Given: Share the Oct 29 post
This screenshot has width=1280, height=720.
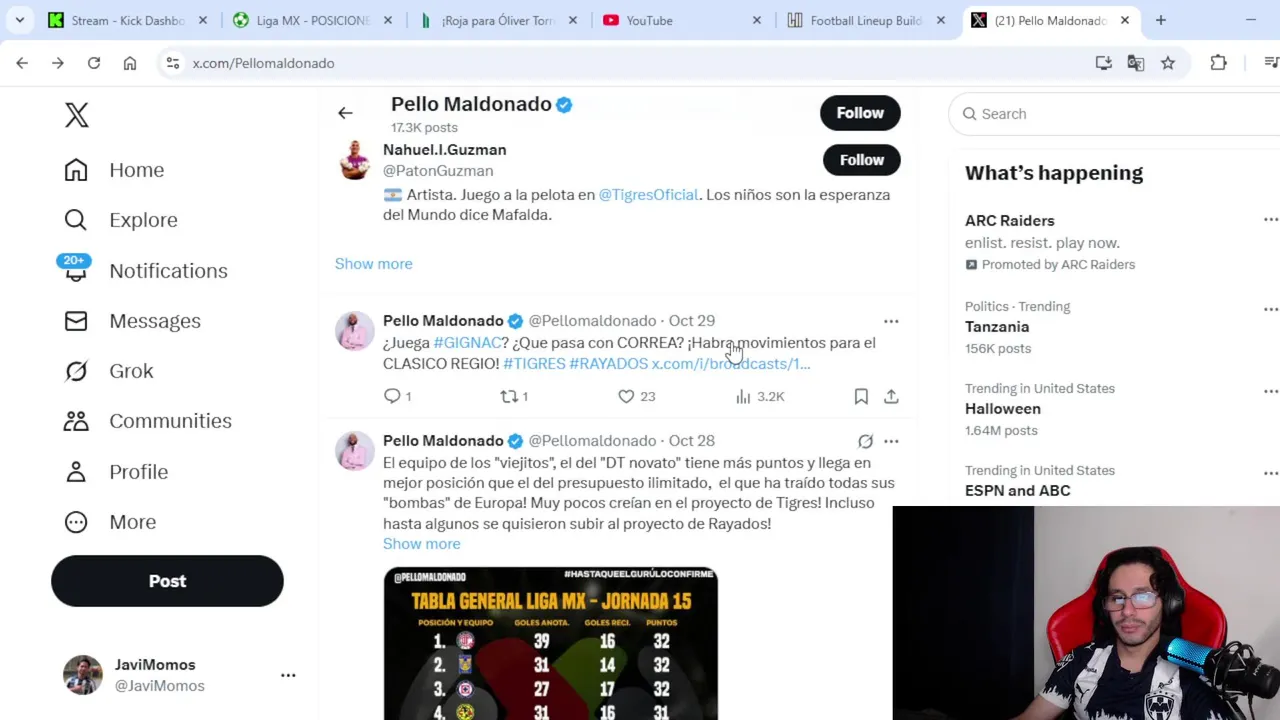Looking at the screenshot, I should pyautogui.click(x=891, y=397).
